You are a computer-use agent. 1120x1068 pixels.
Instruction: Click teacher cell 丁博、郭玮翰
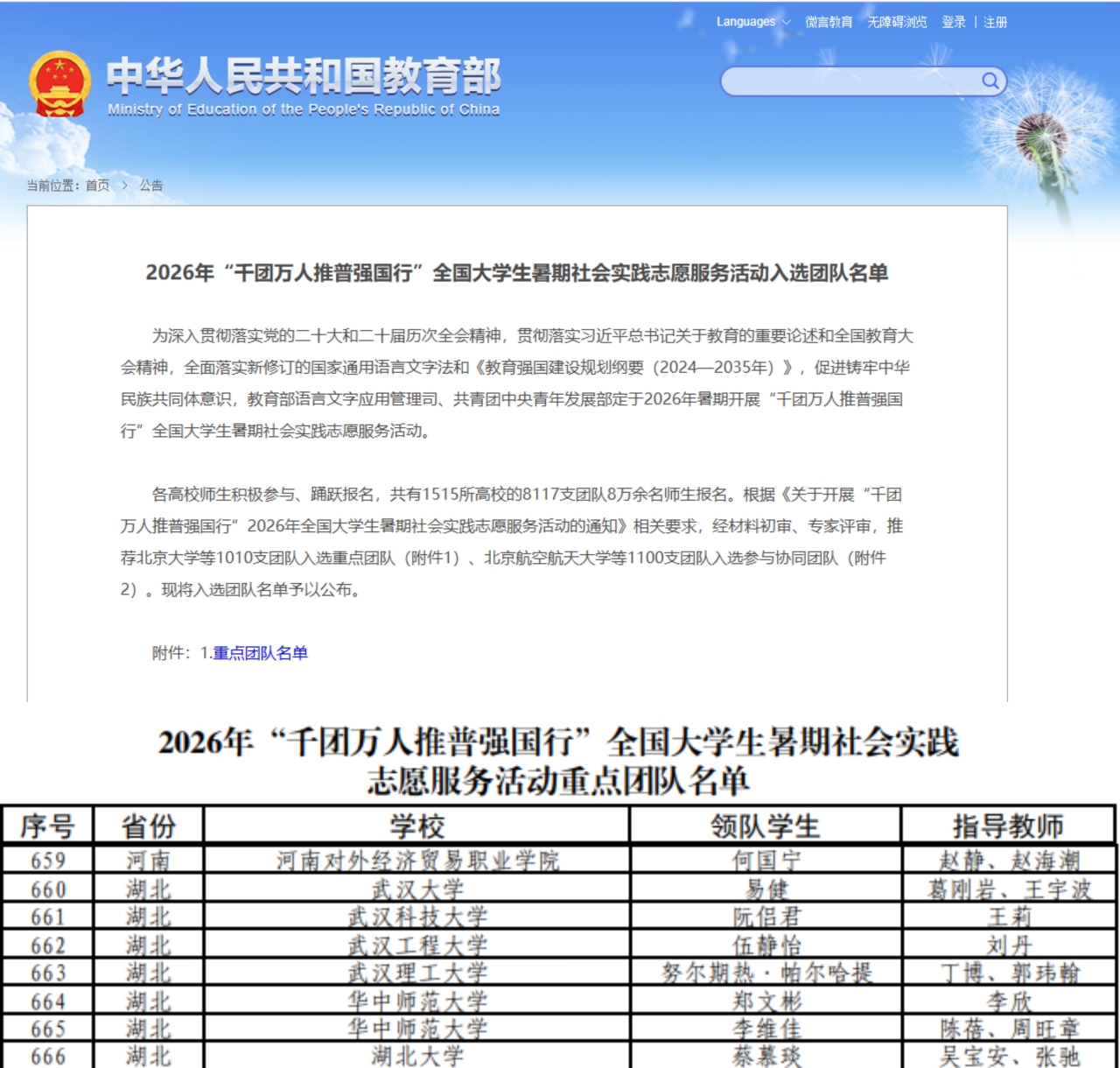click(1010, 973)
